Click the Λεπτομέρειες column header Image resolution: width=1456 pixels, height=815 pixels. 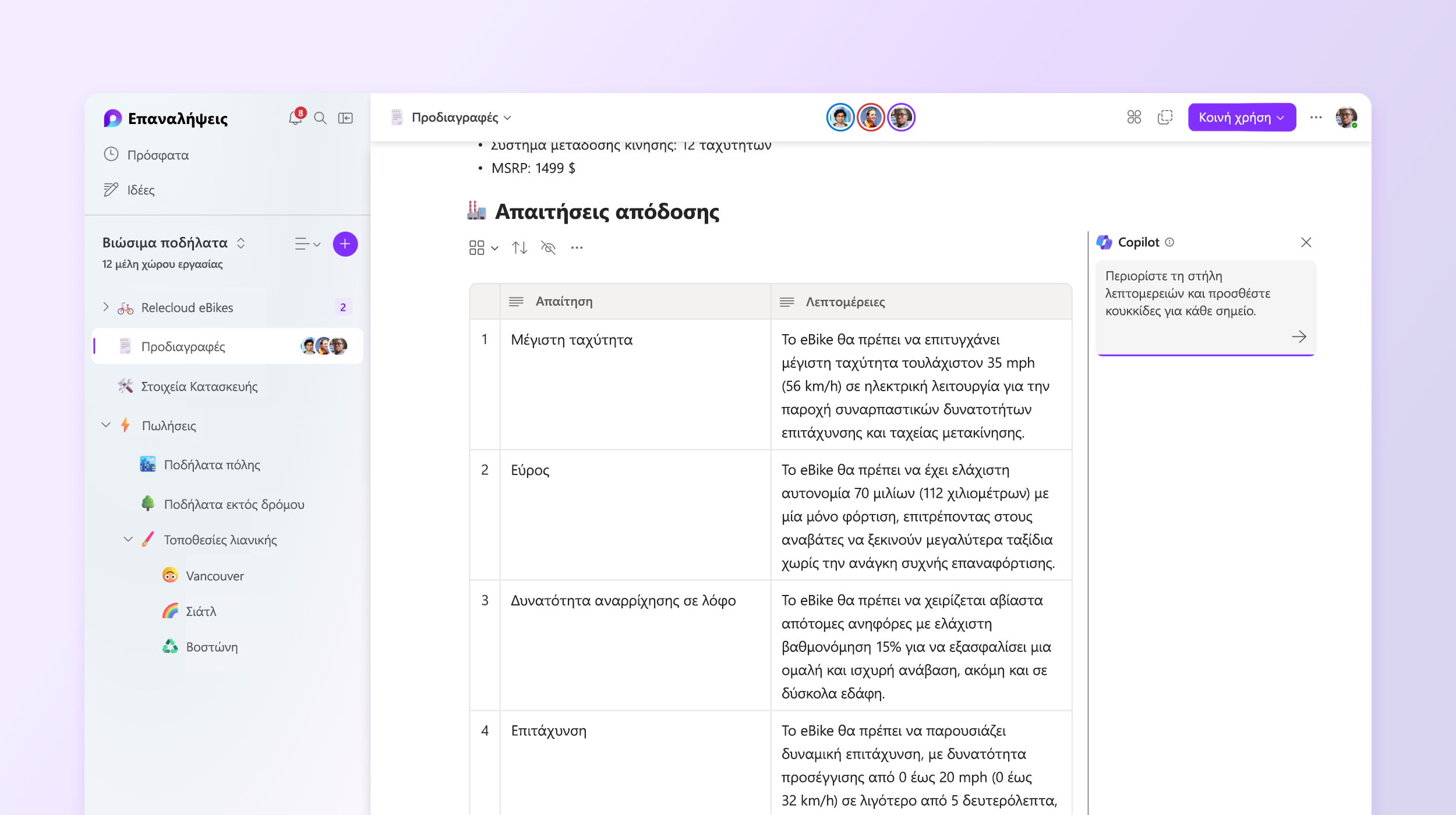(921, 302)
